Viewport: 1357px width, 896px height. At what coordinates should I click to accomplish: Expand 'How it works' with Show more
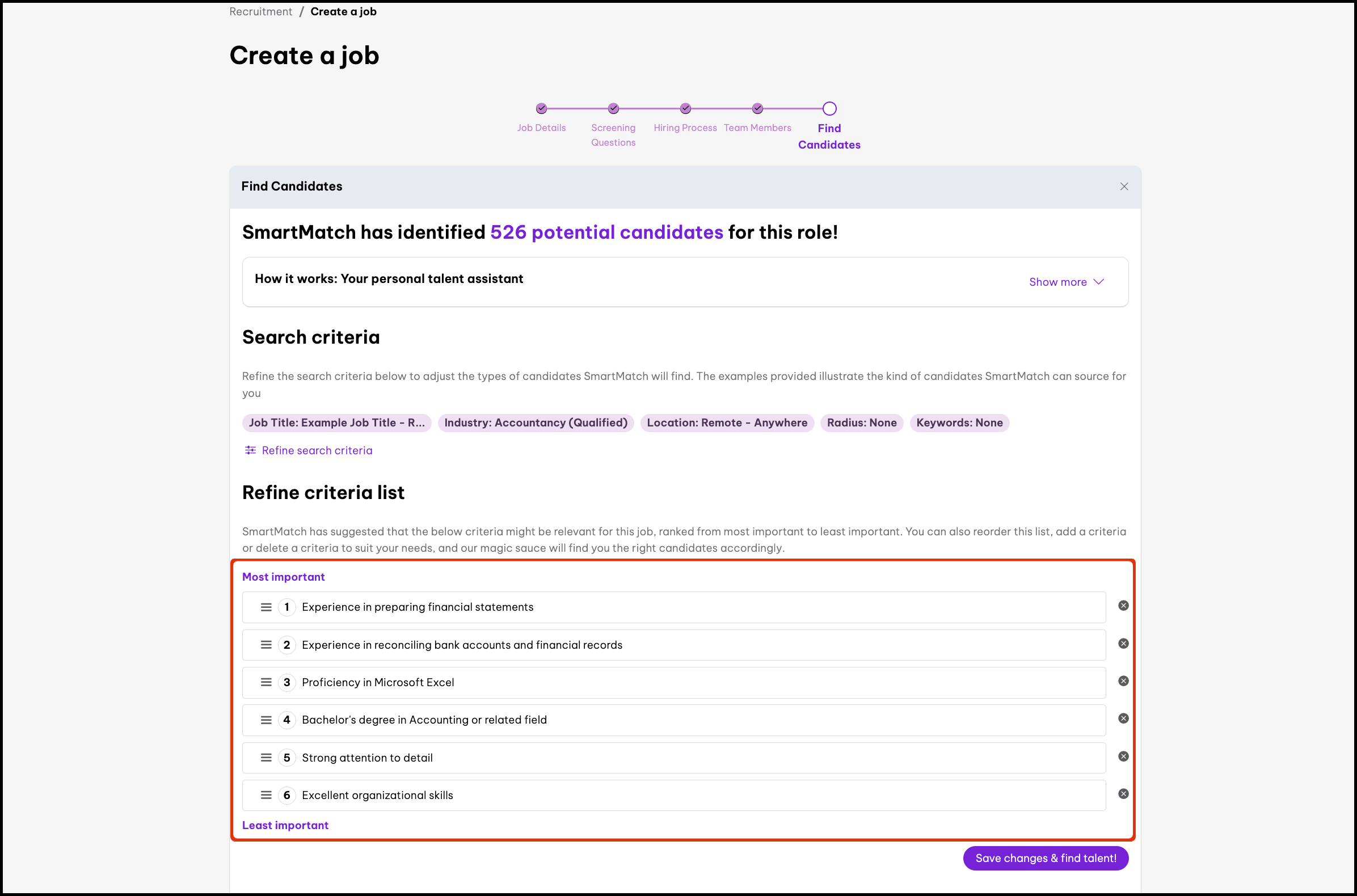(1057, 282)
